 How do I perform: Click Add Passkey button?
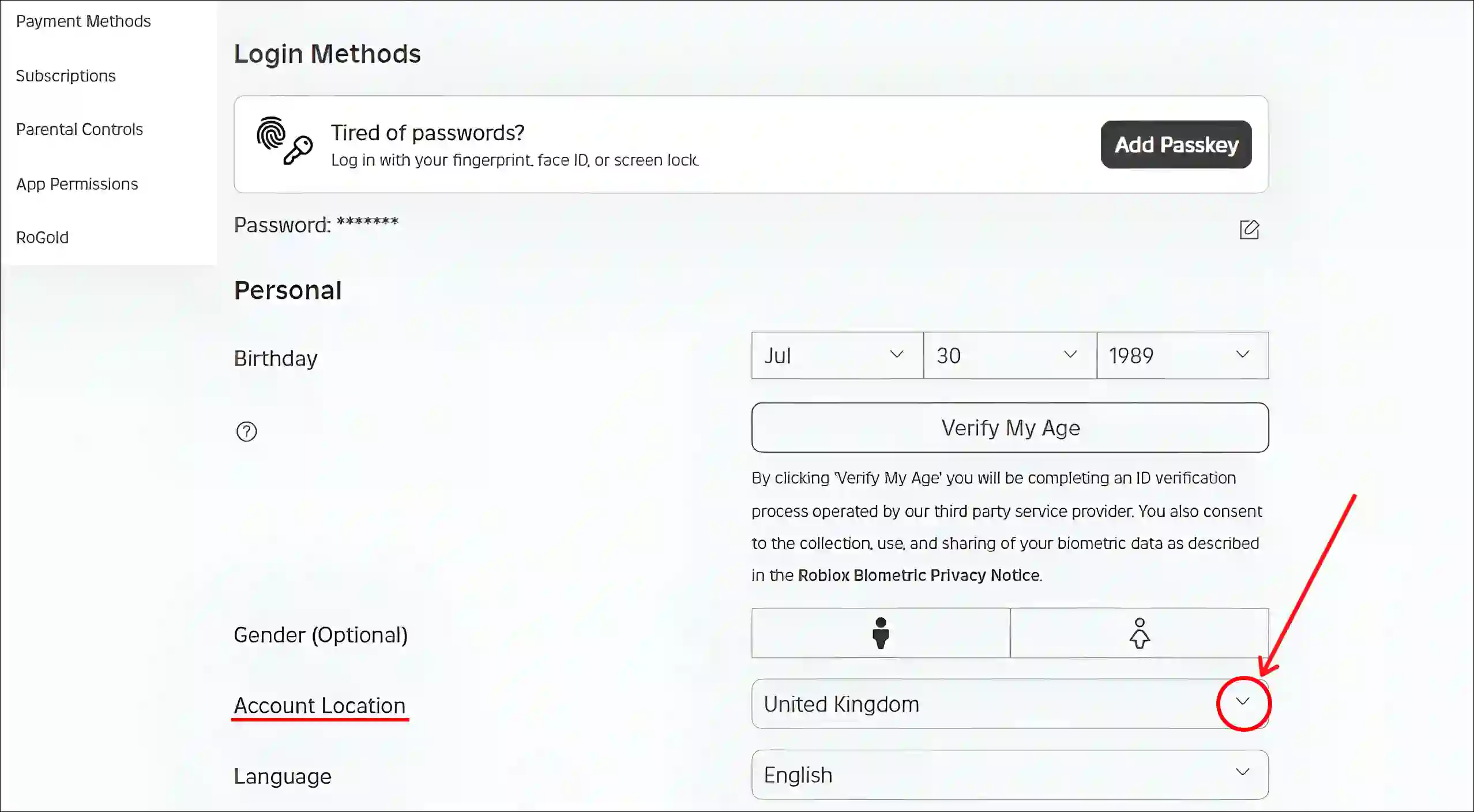click(x=1176, y=144)
